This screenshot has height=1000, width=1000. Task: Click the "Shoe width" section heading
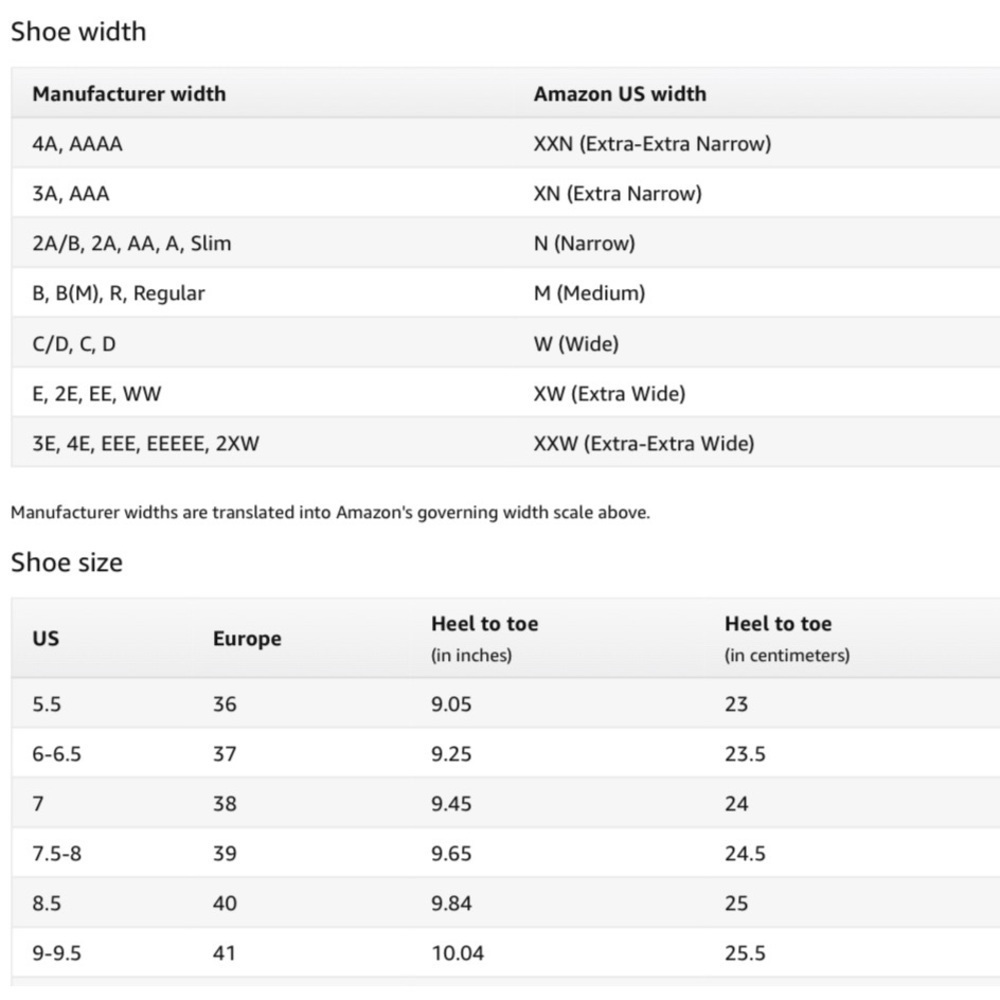[x=78, y=32]
